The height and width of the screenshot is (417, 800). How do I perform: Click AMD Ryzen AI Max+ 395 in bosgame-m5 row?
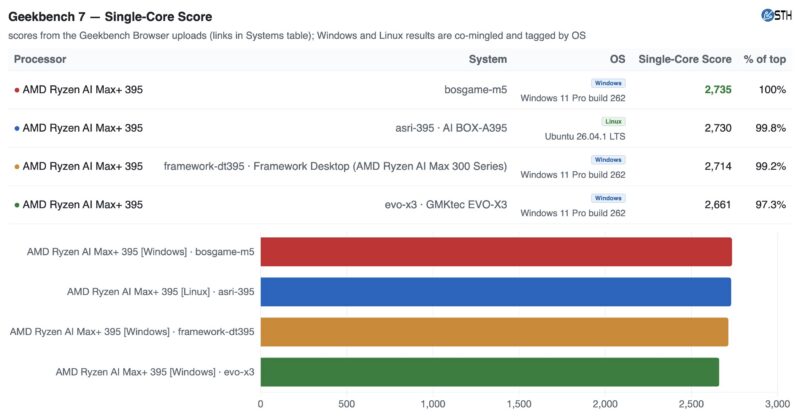pos(83,90)
